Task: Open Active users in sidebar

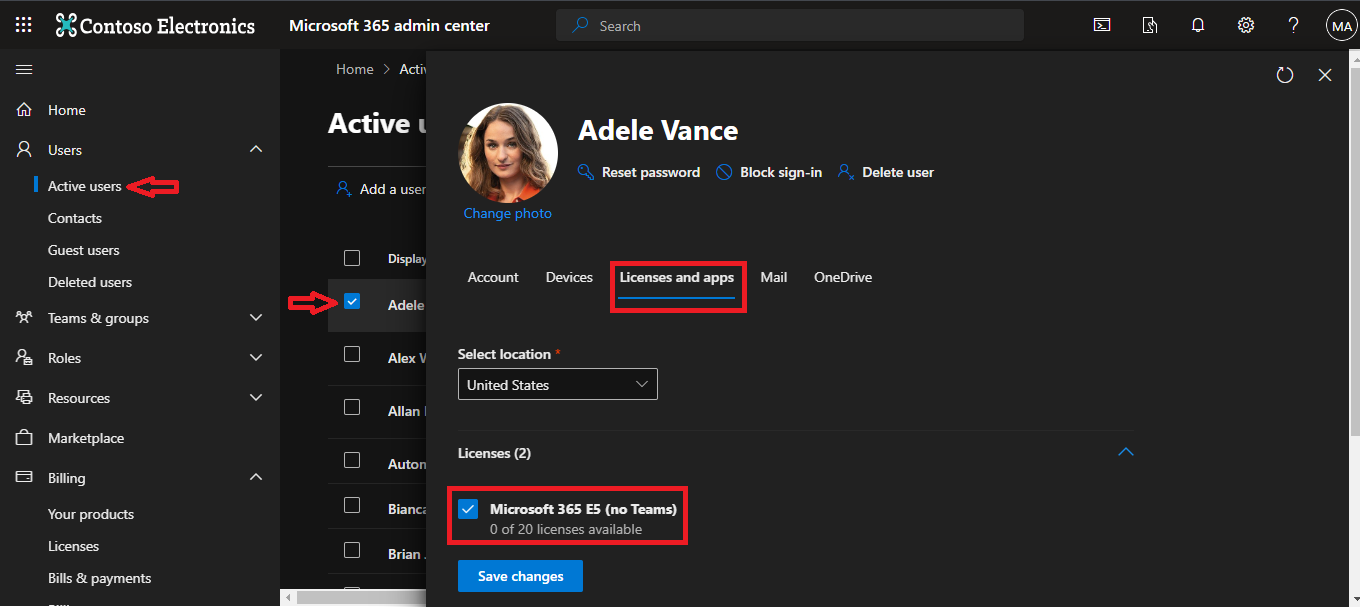Action: point(85,186)
